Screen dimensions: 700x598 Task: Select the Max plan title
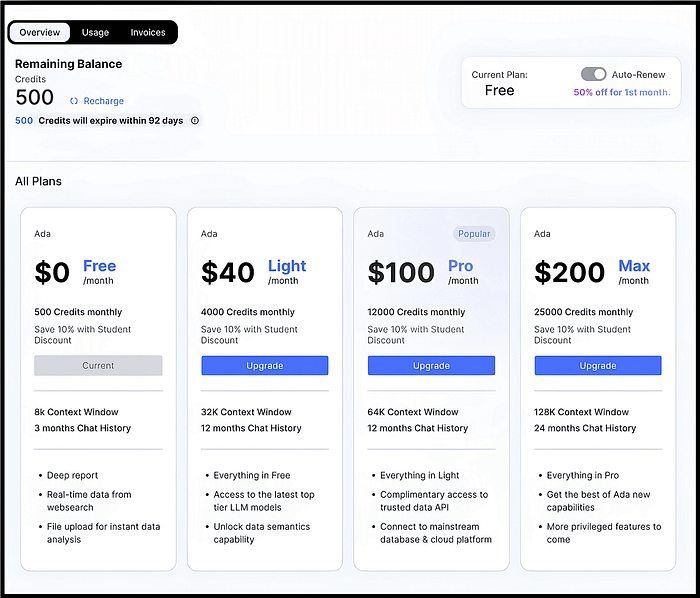(x=634, y=266)
